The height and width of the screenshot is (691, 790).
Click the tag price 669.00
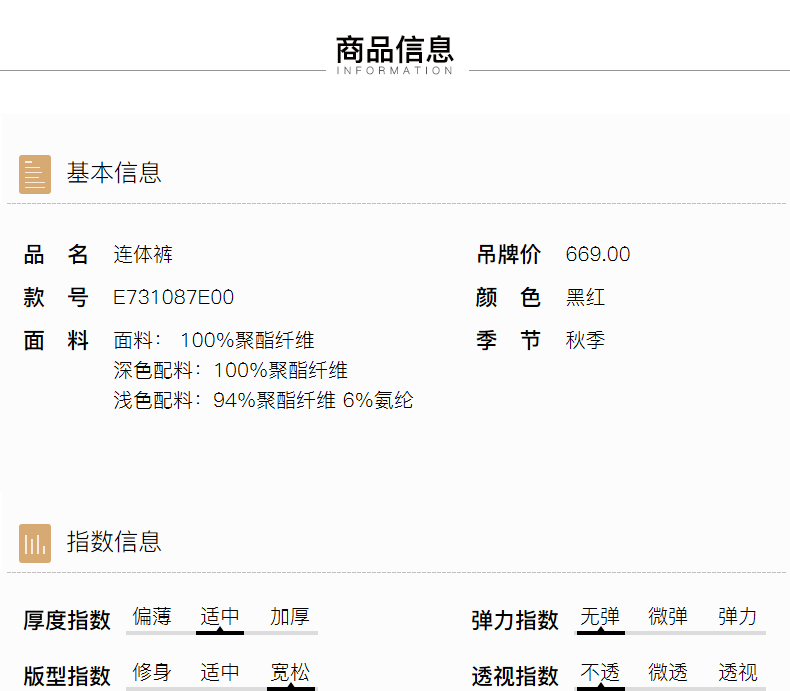tap(598, 255)
